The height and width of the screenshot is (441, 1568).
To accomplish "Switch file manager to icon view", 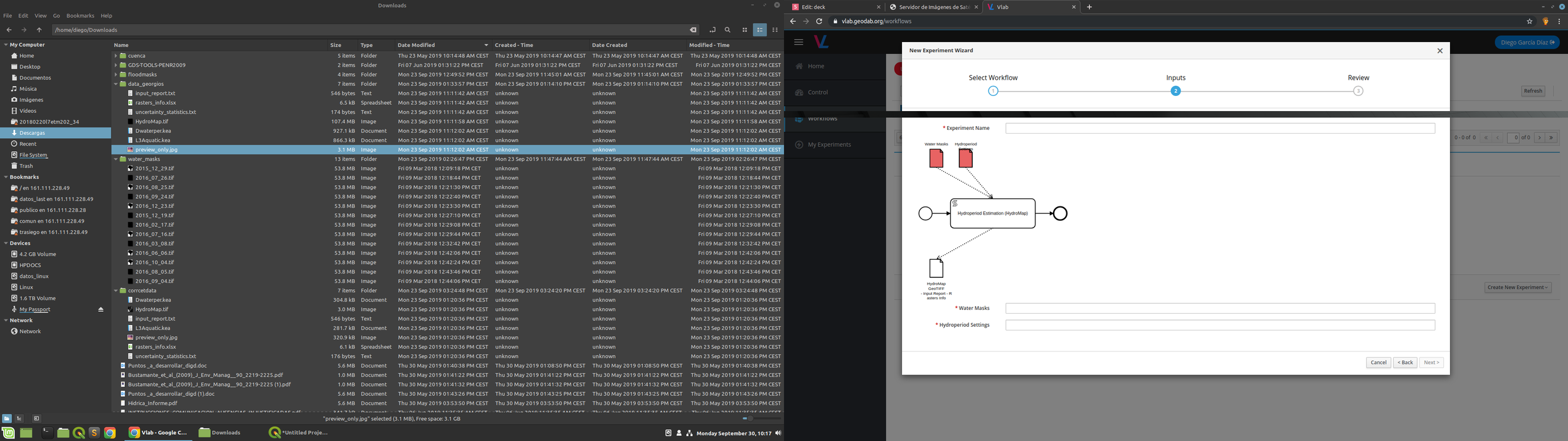I will click(x=744, y=29).
